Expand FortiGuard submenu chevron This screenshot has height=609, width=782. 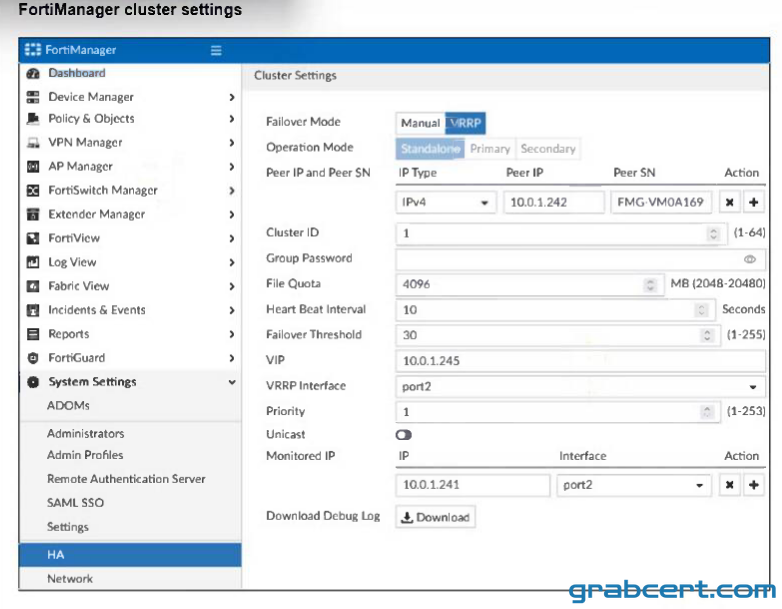point(232,358)
